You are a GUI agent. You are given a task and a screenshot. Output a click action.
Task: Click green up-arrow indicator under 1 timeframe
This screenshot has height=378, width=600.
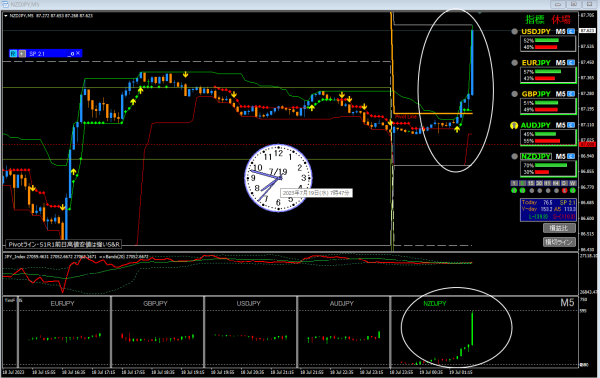[514, 191]
